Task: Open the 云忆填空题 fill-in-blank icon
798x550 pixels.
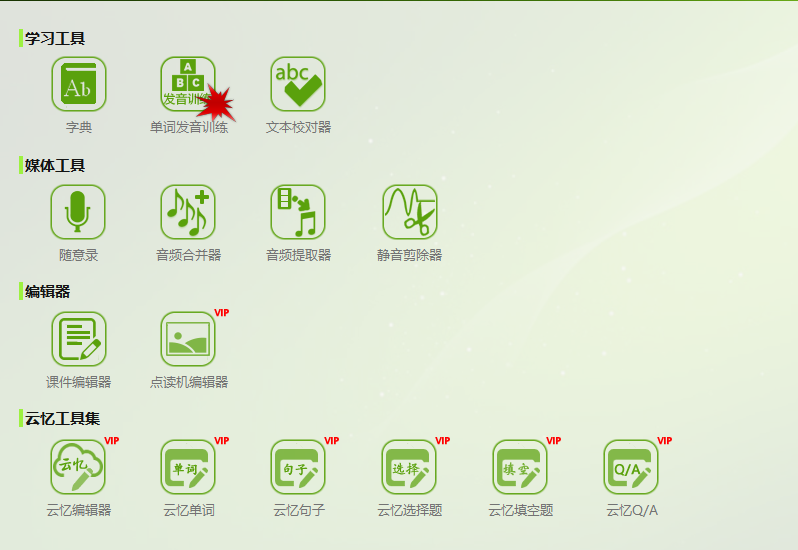Action: click(520, 467)
